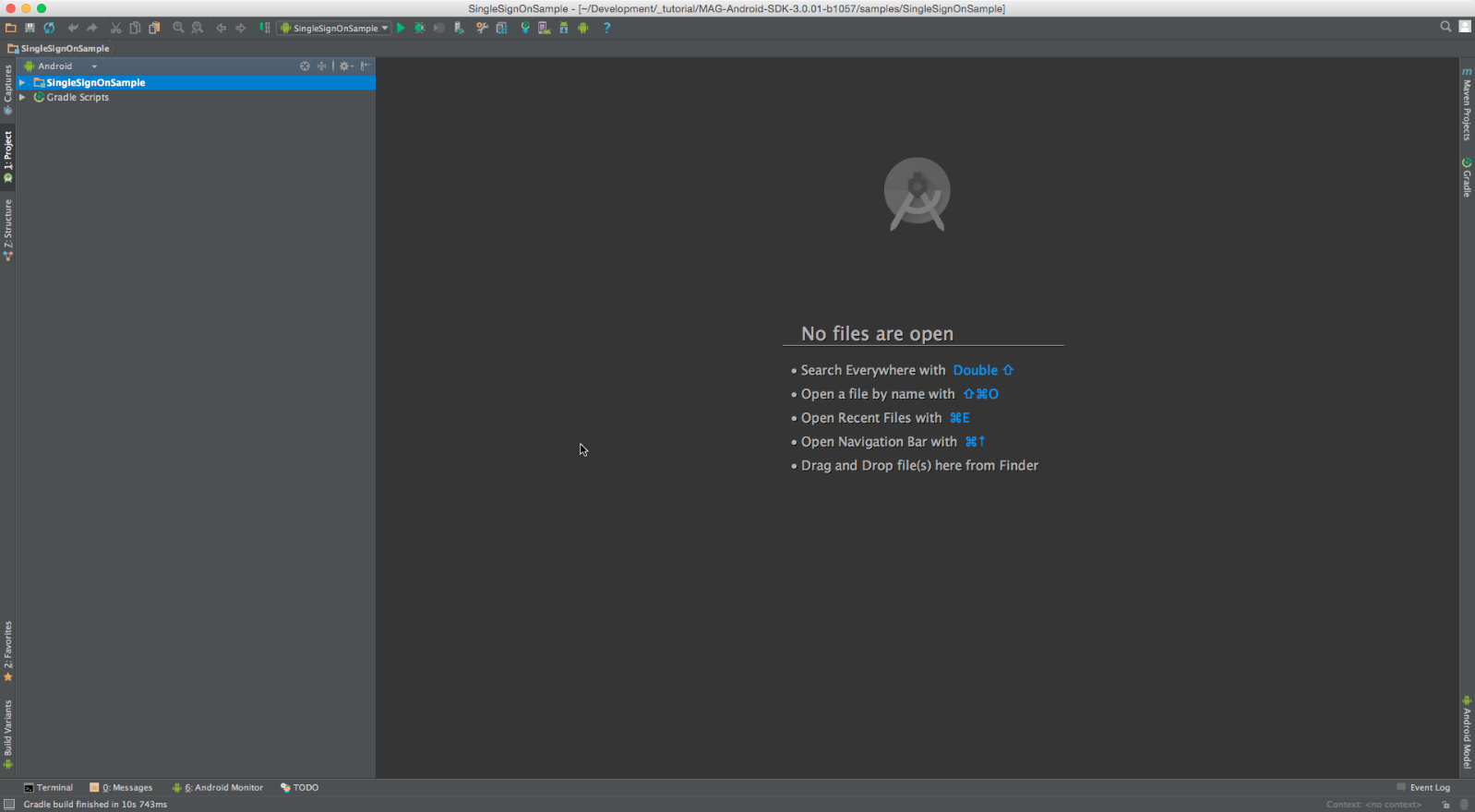Viewport: 1475px width, 812px height.
Task: Open the Messages tool window
Action: point(121,788)
